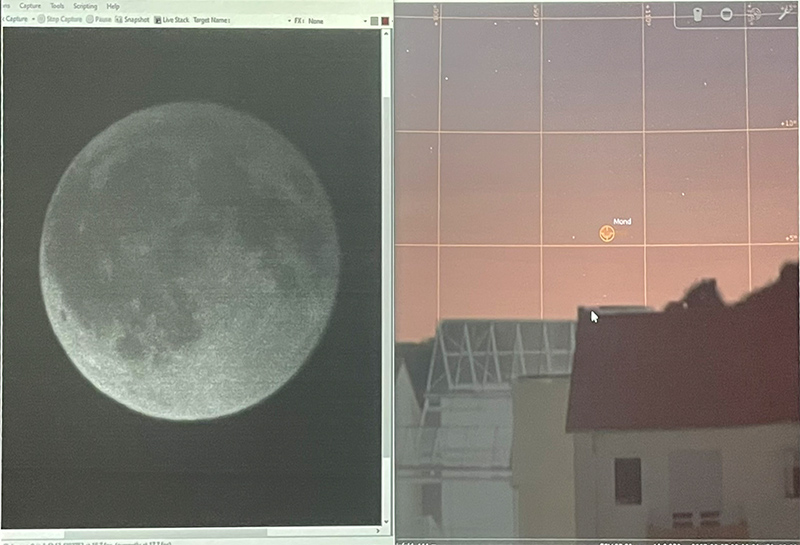The width and height of the screenshot is (800, 545).
Task: Click the rounded square icon in Stellarium toolbar
Action: 727,14
